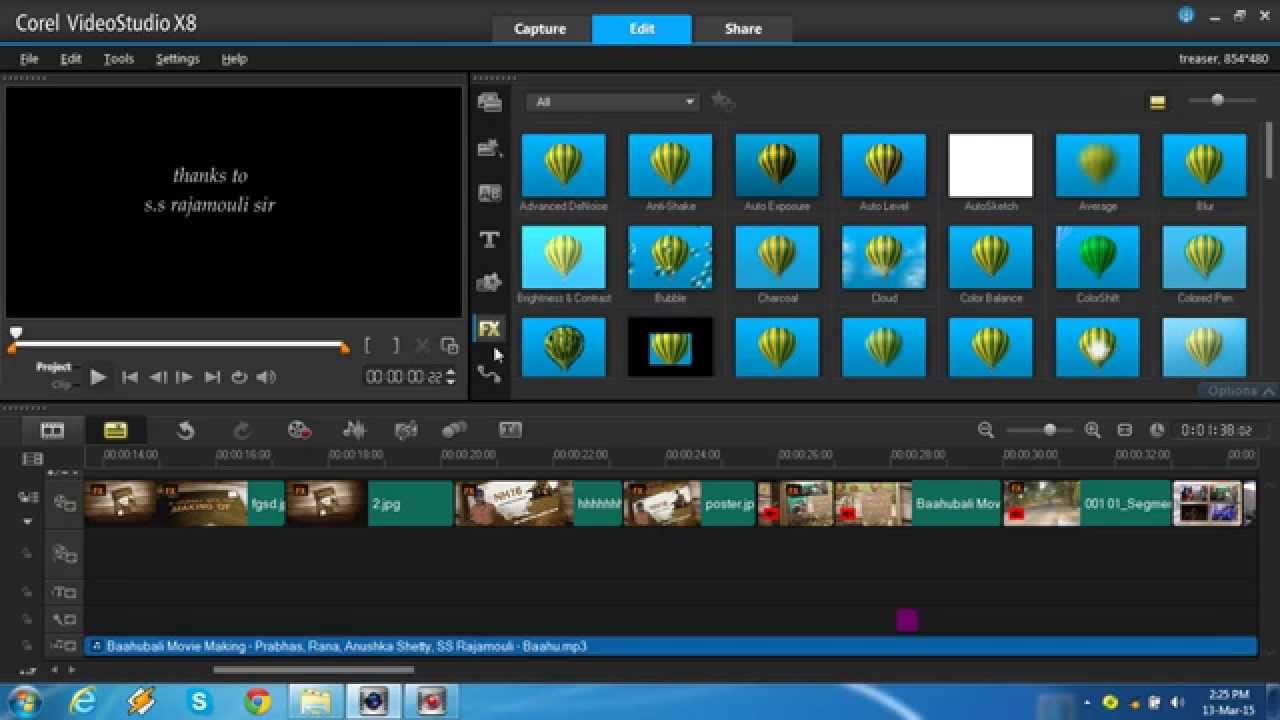Adjust the timeline zoom slider

[1049, 430]
